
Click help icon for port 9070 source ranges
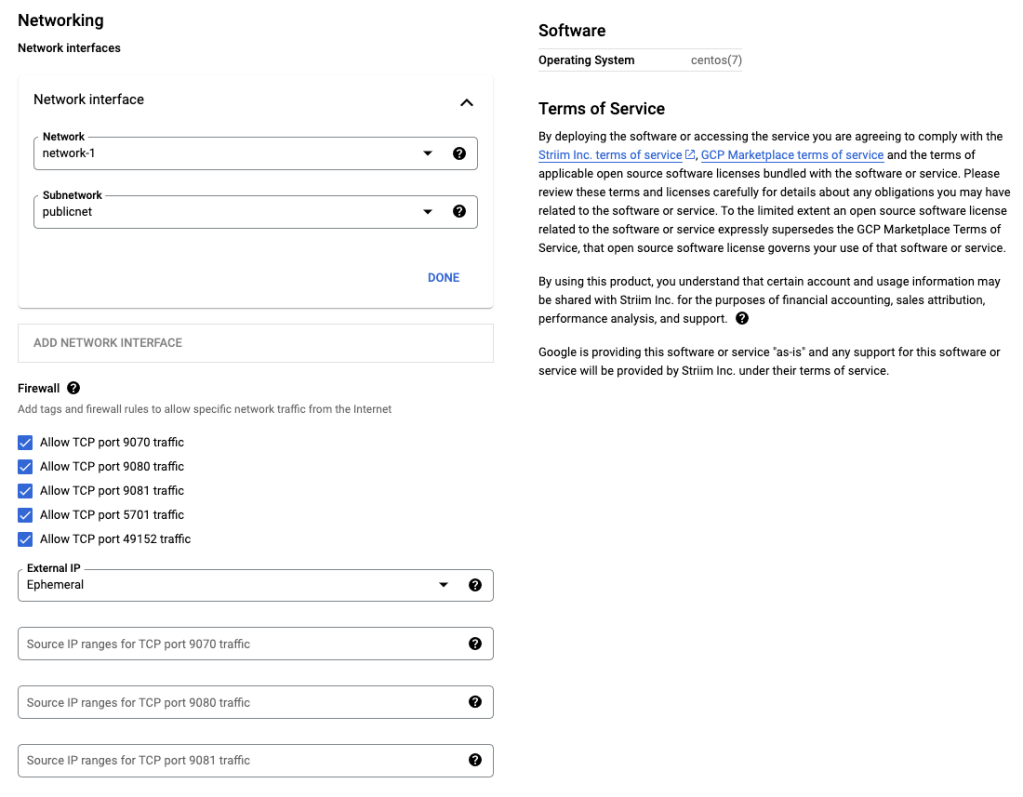tap(475, 644)
